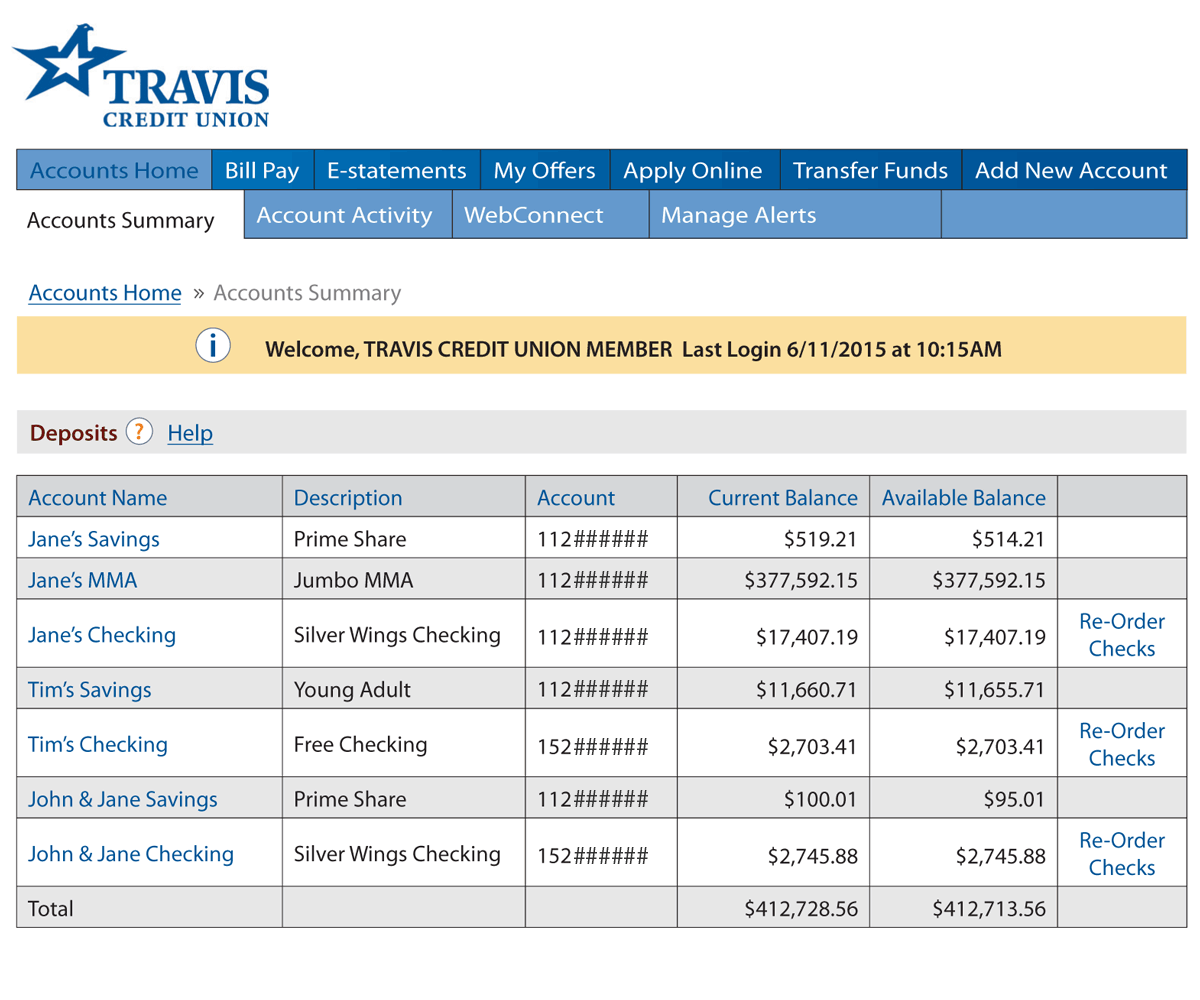
Task: Click the Travis Credit Union logo
Action: [x=140, y=77]
